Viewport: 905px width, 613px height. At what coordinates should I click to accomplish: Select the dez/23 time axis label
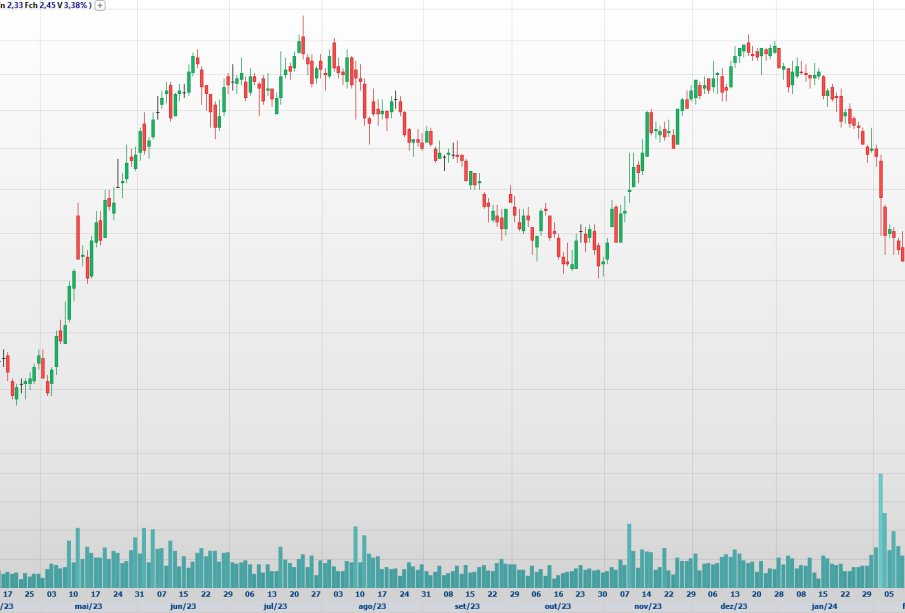pyautogui.click(x=733, y=606)
